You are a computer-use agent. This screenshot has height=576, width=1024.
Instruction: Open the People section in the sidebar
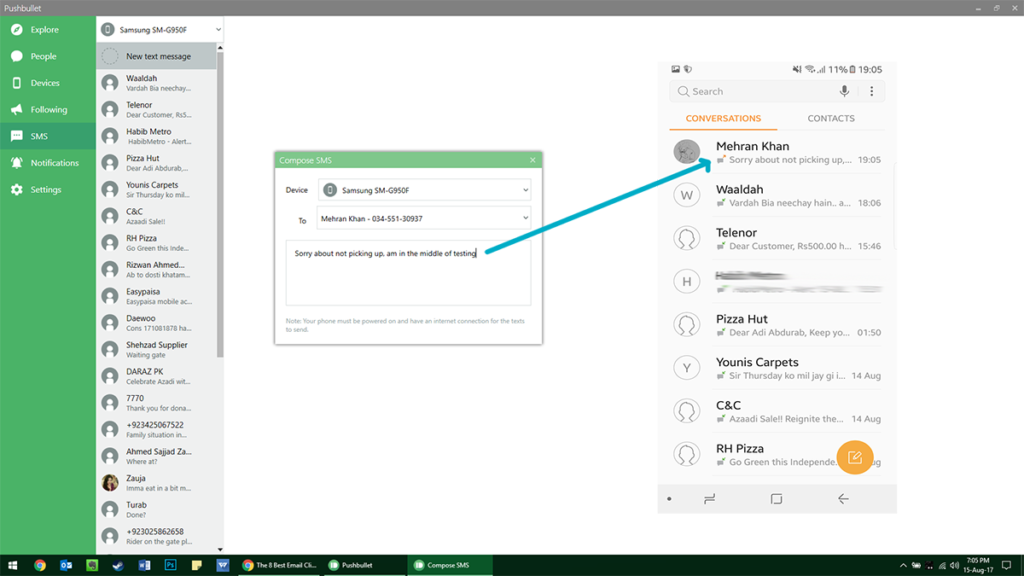point(40,56)
